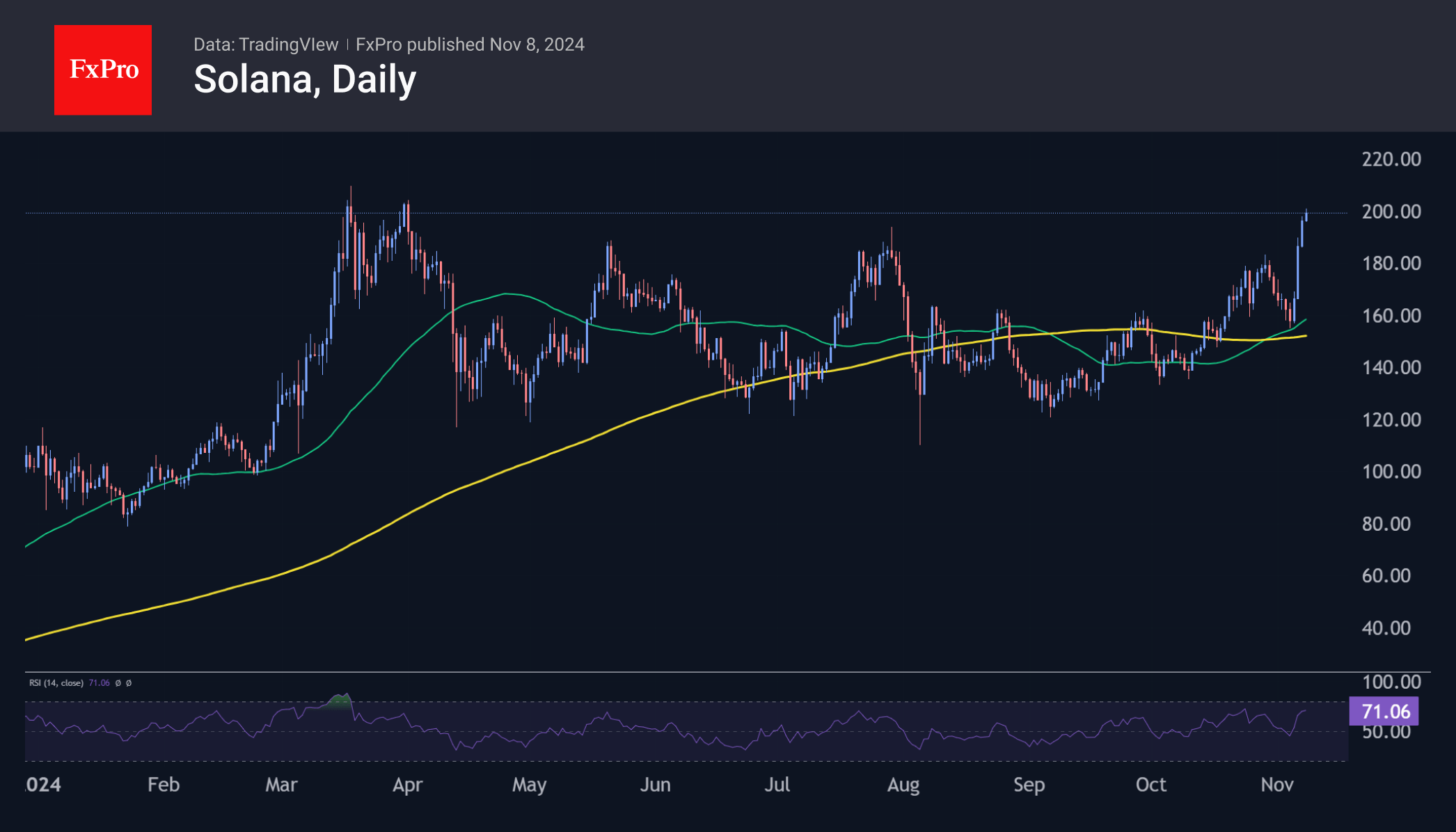The width and height of the screenshot is (1456, 832).
Task: Click the purple 71.06 RSI value badge
Action: pos(1385,712)
